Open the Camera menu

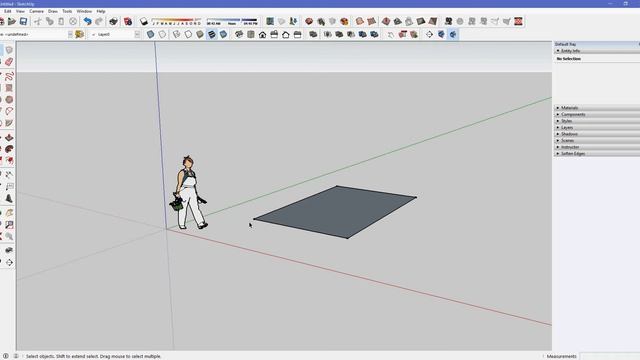coord(36,11)
